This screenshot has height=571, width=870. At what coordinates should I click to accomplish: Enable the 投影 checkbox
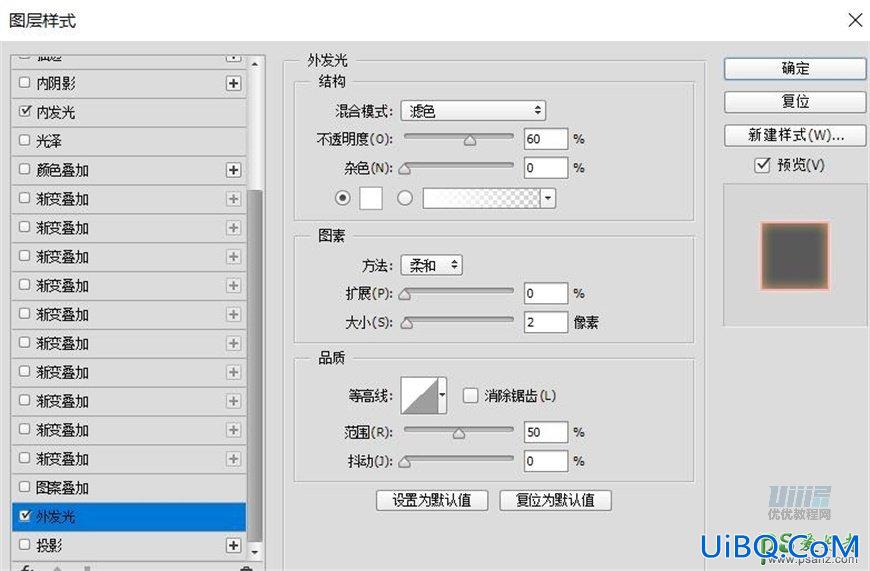pos(24,544)
